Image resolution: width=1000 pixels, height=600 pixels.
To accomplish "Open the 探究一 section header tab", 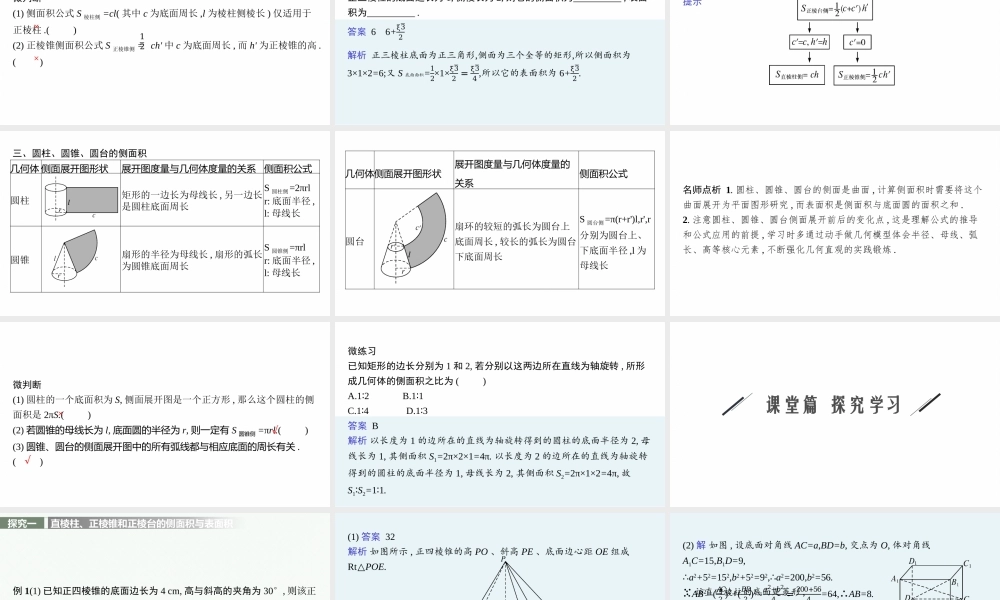I will 22,521.
